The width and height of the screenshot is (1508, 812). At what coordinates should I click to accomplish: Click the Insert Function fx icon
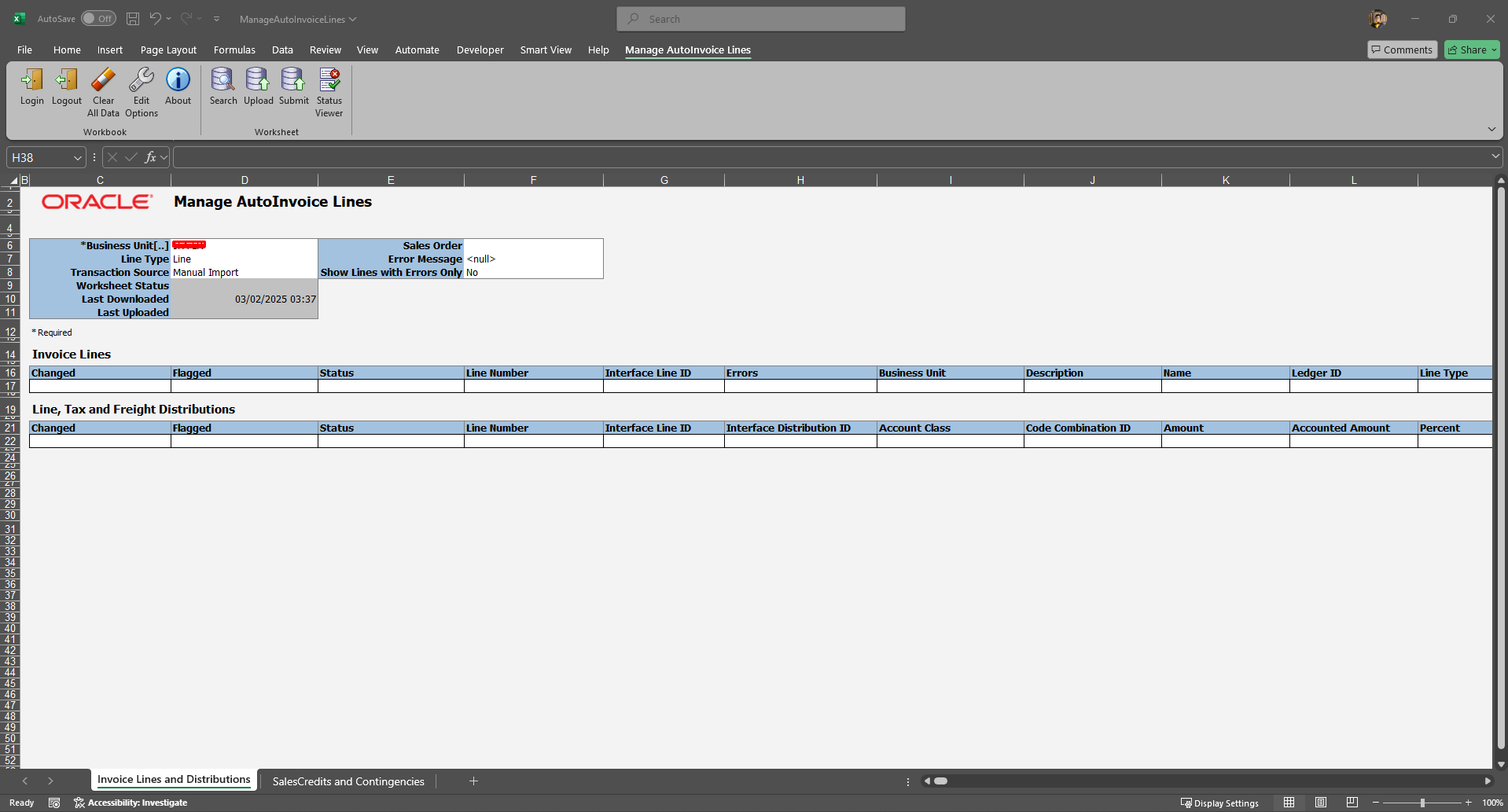click(x=150, y=157)
